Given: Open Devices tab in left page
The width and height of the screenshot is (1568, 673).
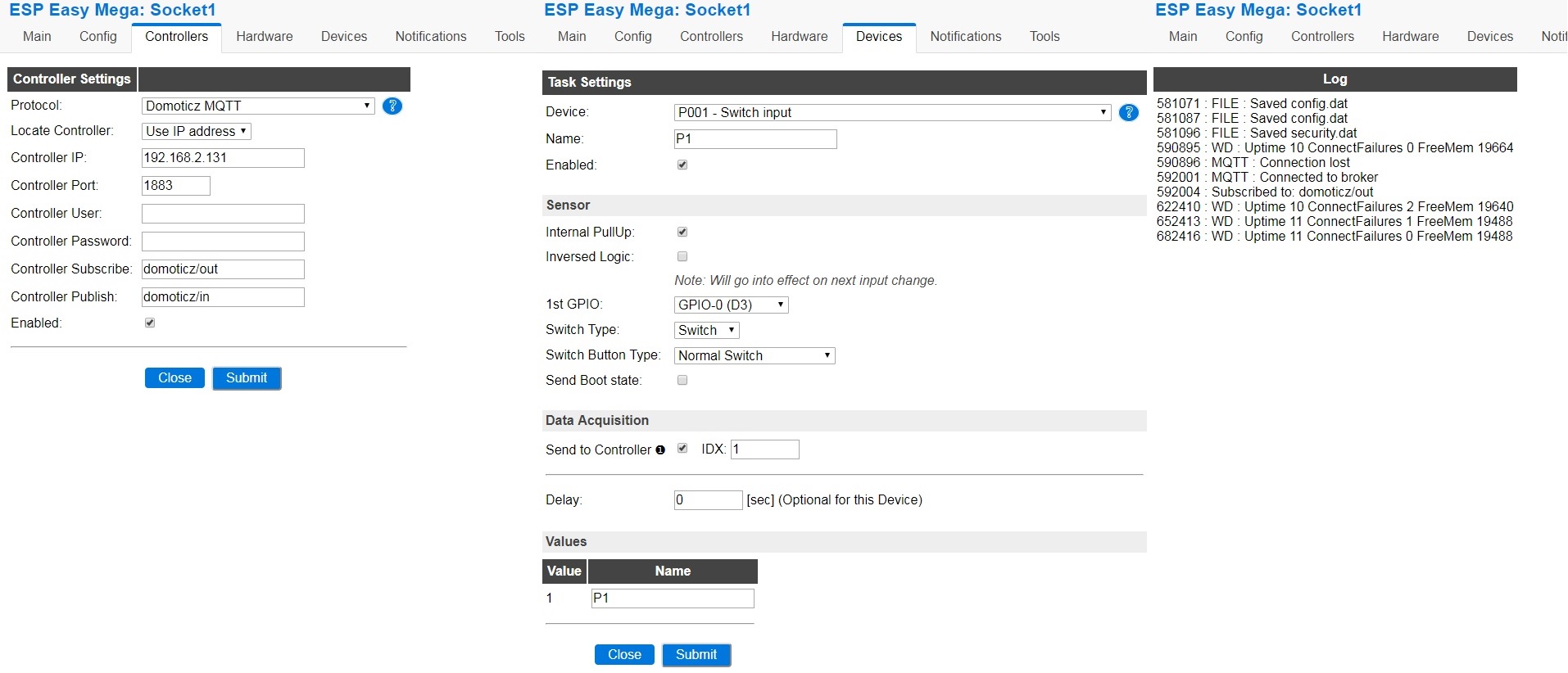Looking at the screenshot, I should pos(344,36).
